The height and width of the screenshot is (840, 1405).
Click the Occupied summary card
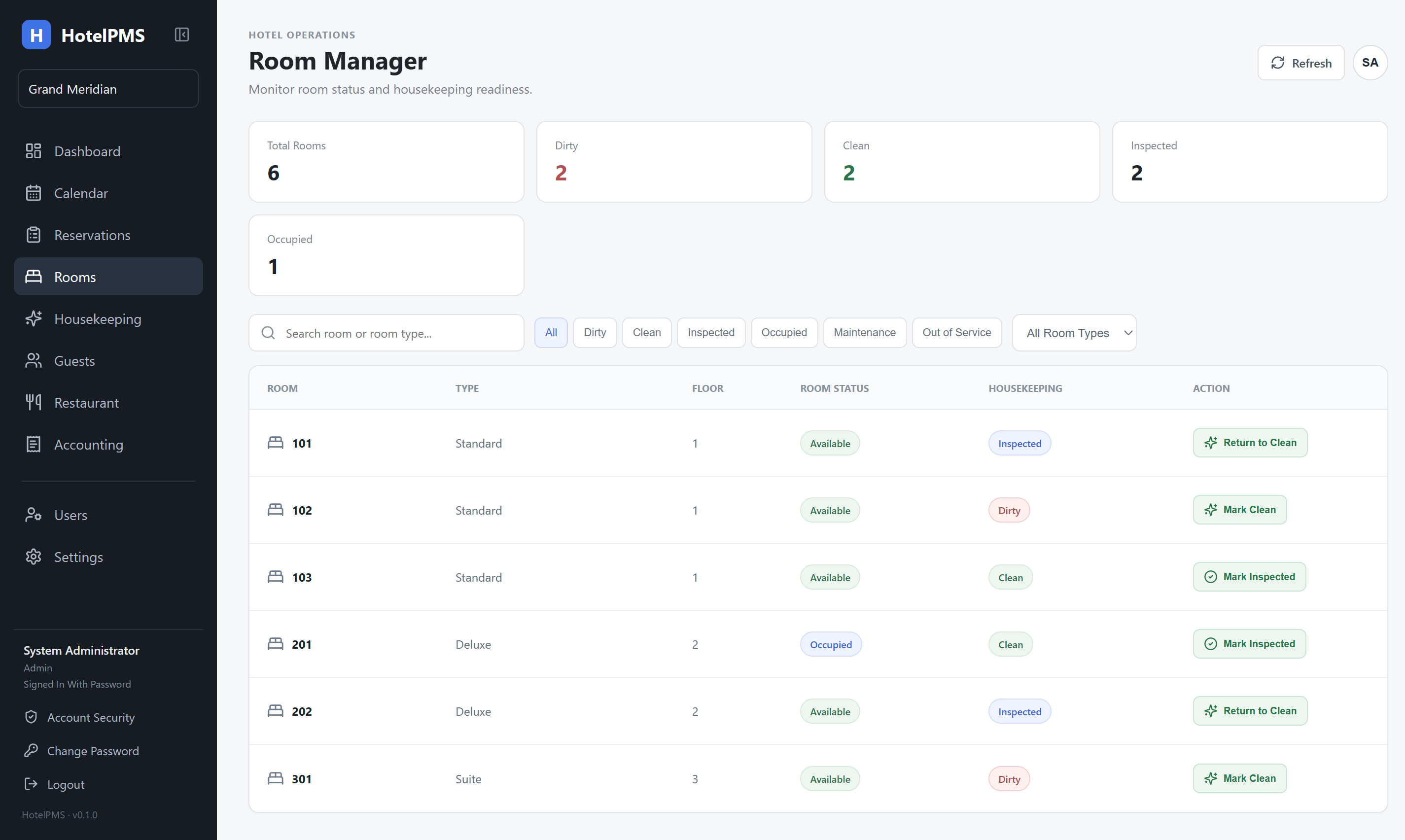pyautogui.click(x=386, y=255)
